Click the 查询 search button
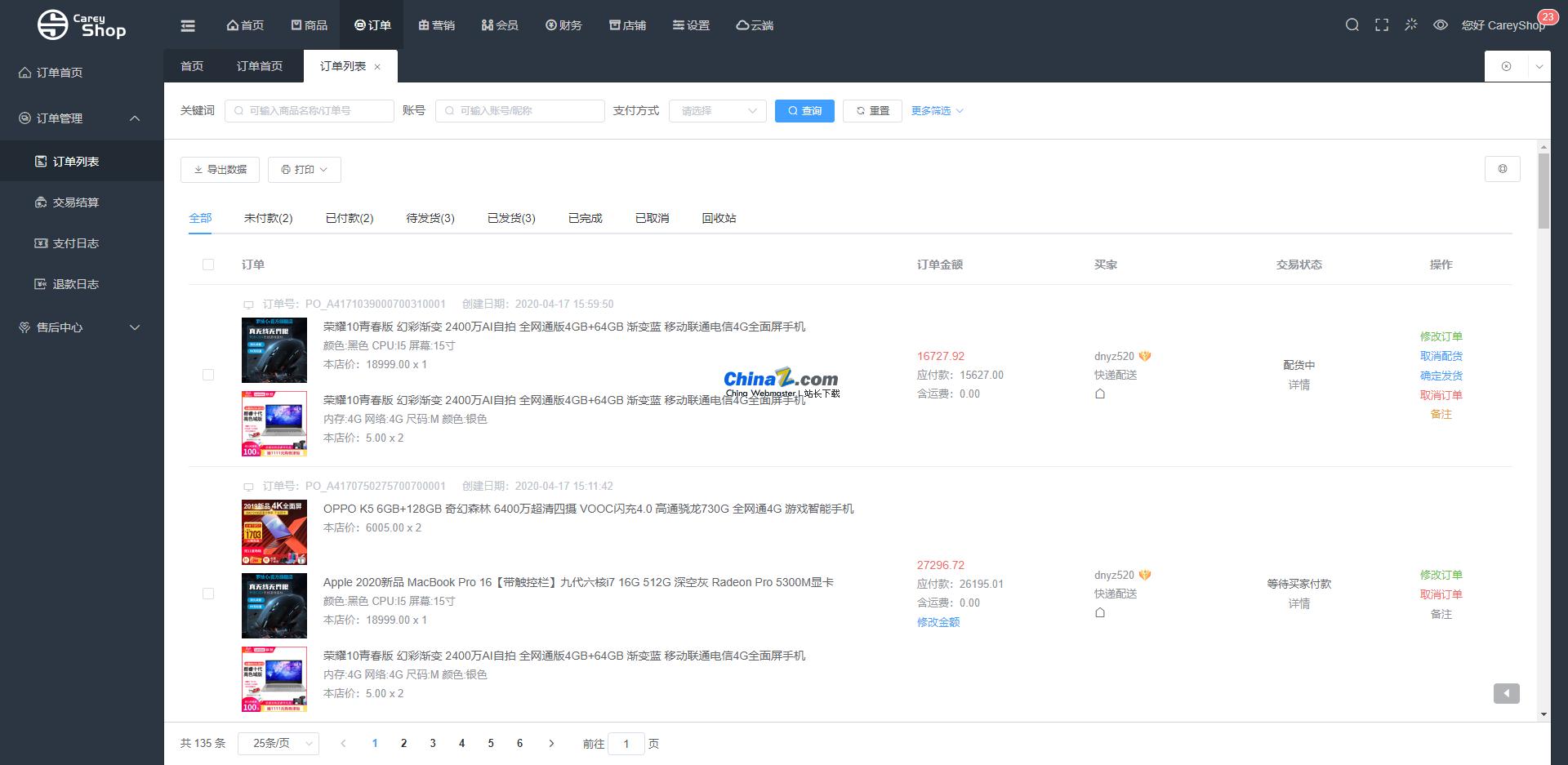 click(804, 111)
